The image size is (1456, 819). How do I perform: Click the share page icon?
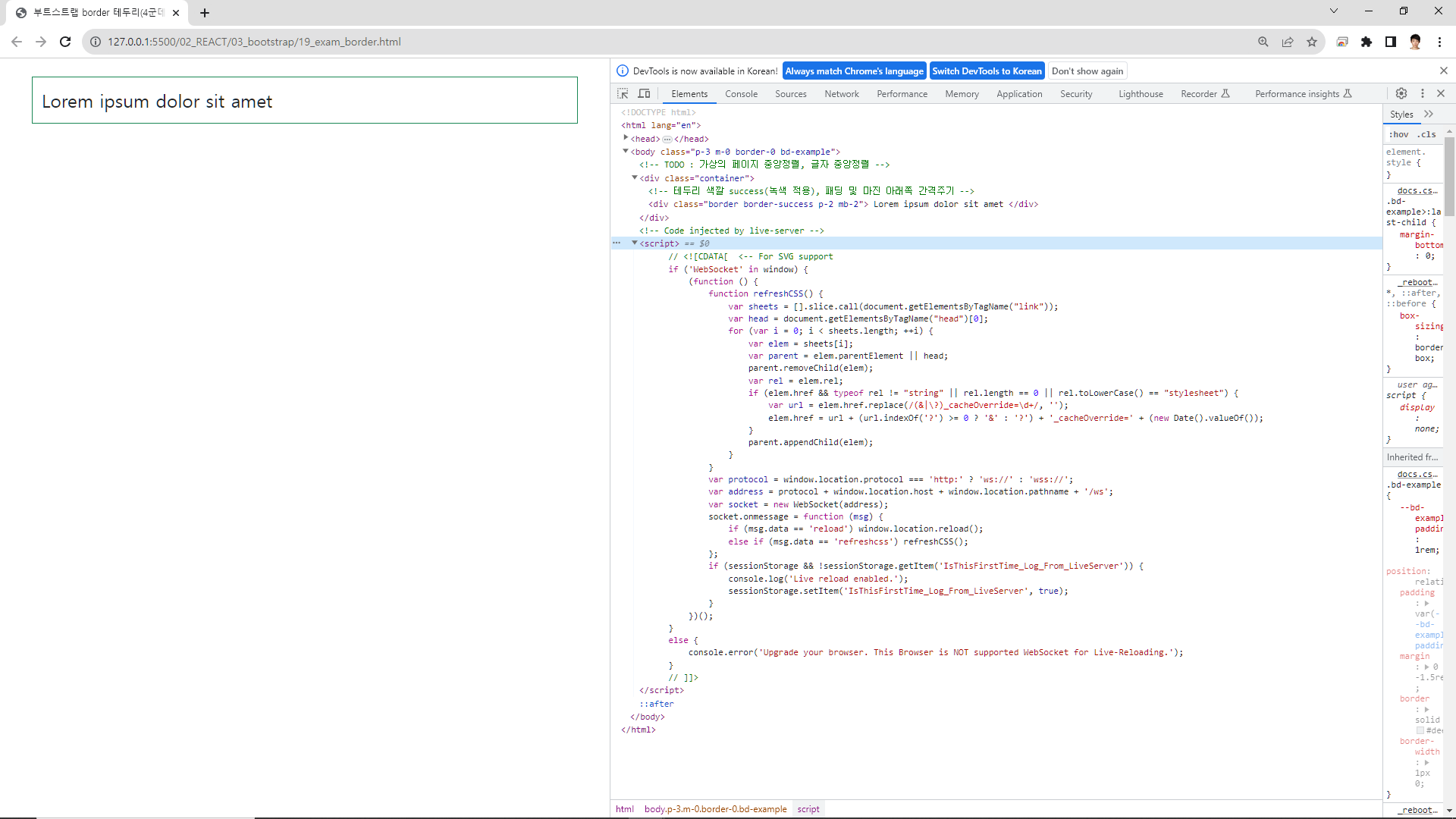[1288, 42]
